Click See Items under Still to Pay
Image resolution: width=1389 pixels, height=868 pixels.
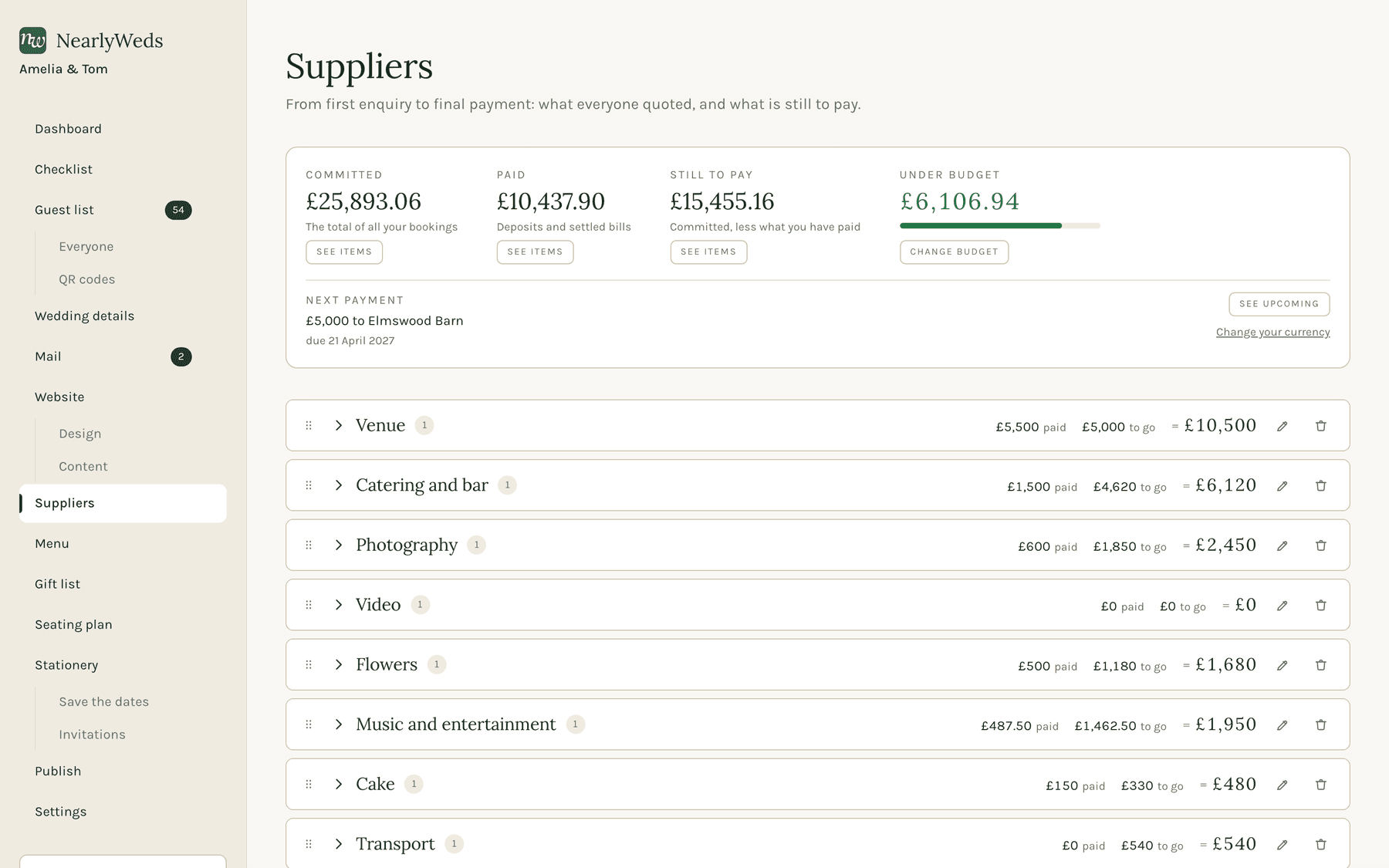(x=708, y=252)
